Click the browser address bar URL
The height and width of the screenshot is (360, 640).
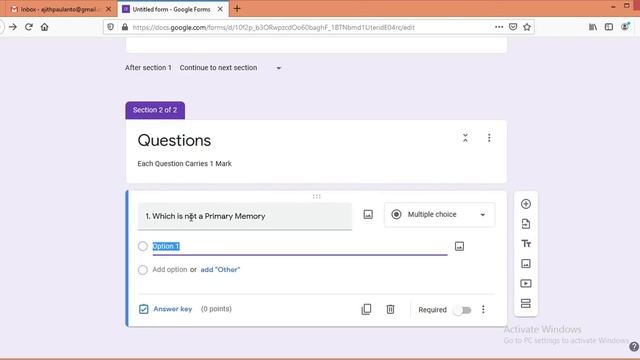tap(273, 27)
